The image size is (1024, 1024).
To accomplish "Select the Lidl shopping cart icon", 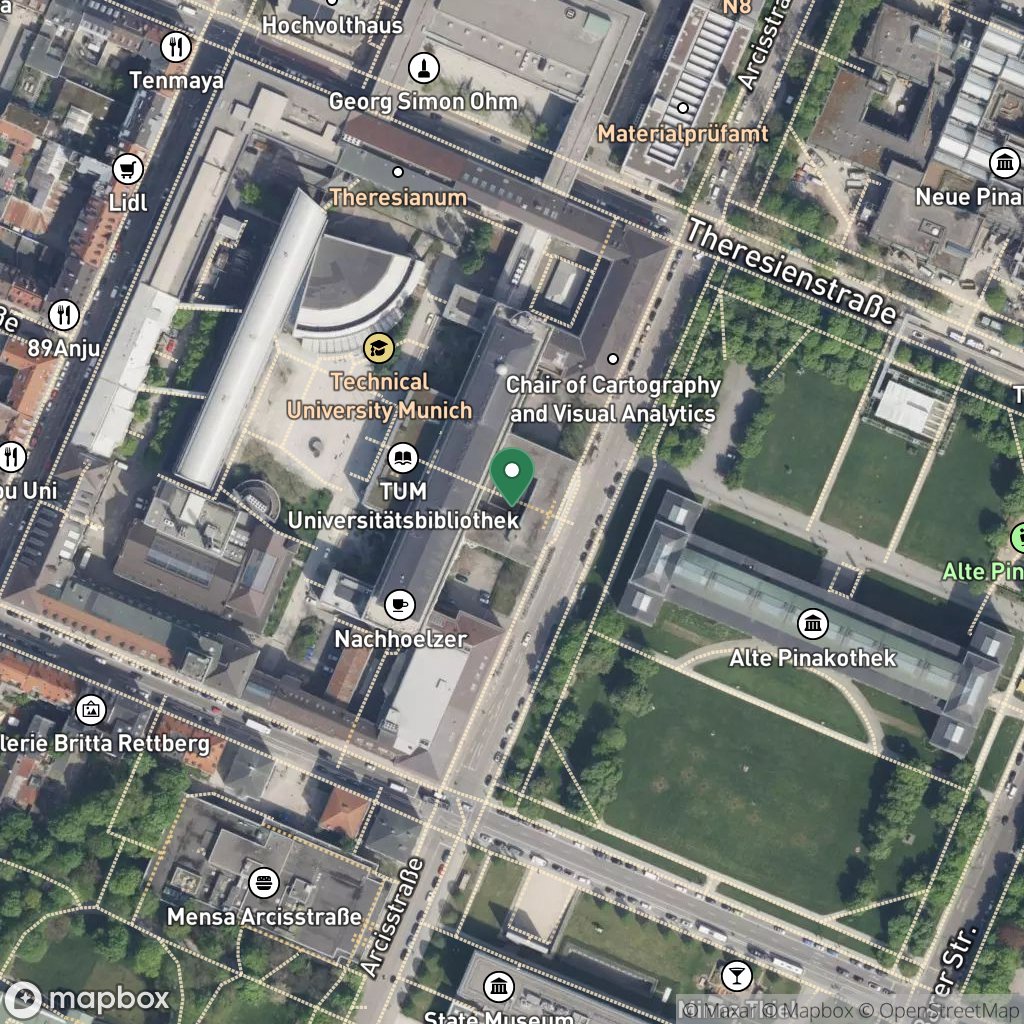I will [128, 169].
